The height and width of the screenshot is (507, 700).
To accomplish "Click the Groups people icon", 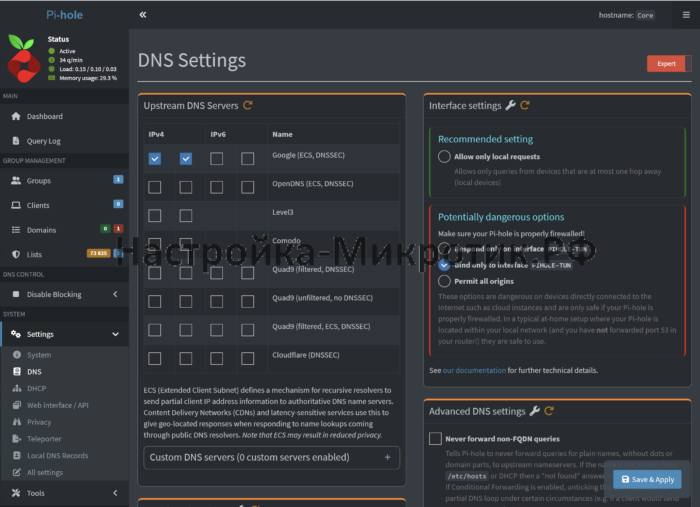I will tap(16, 180).
